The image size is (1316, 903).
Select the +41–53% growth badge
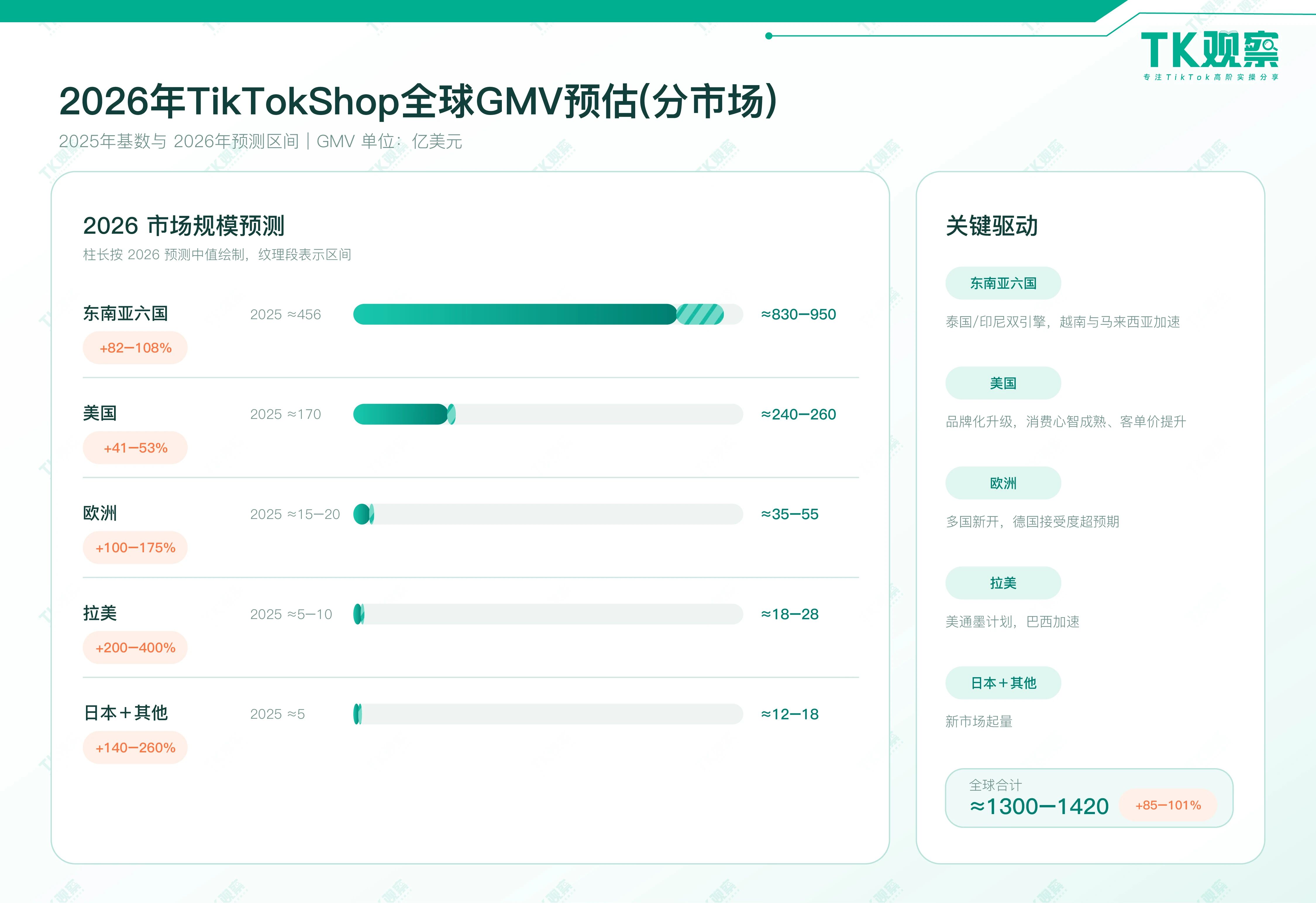click(135, 448)
